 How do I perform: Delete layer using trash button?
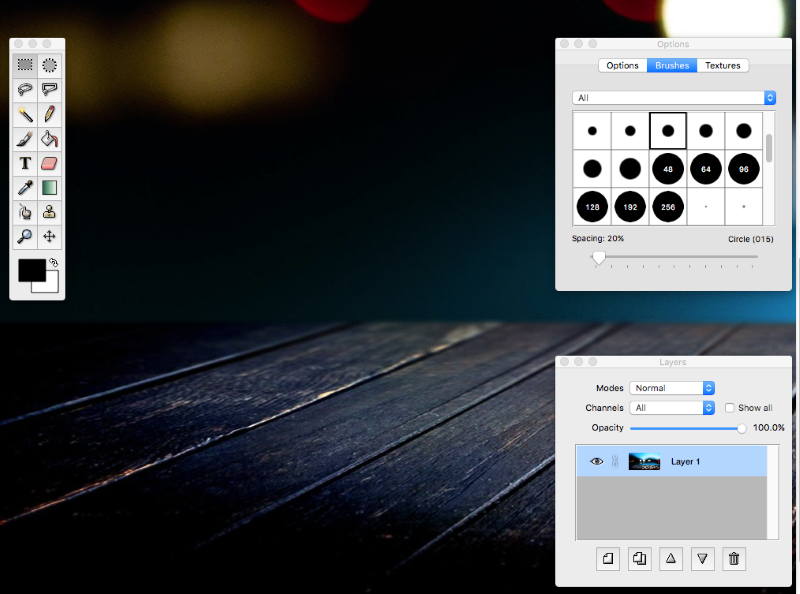[734, 558]
